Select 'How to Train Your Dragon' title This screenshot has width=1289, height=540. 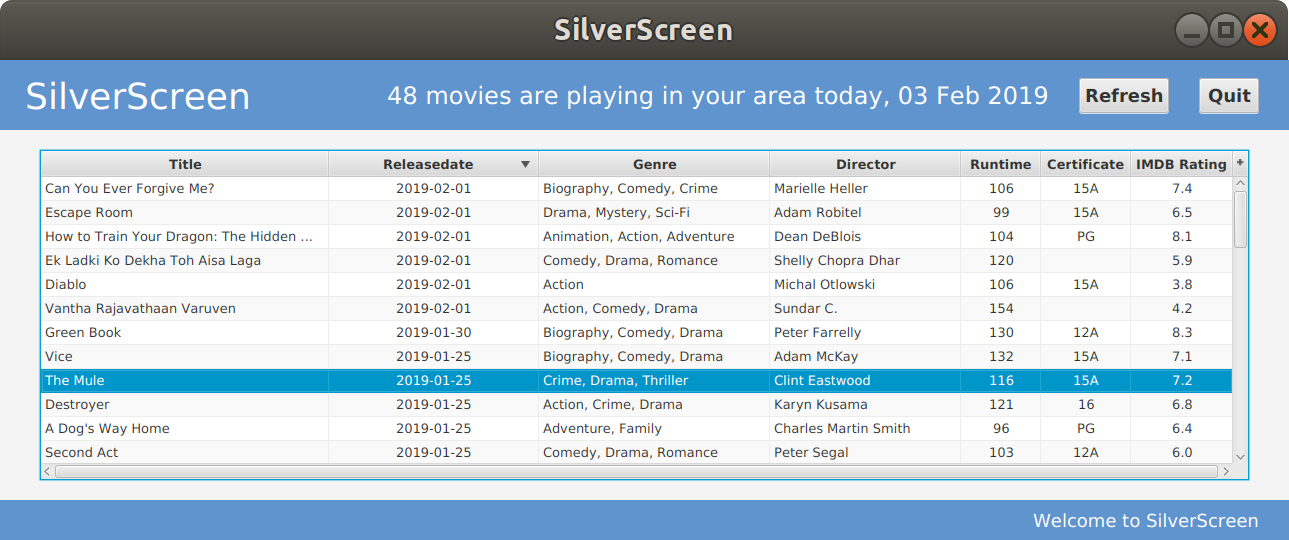point(179,236)
